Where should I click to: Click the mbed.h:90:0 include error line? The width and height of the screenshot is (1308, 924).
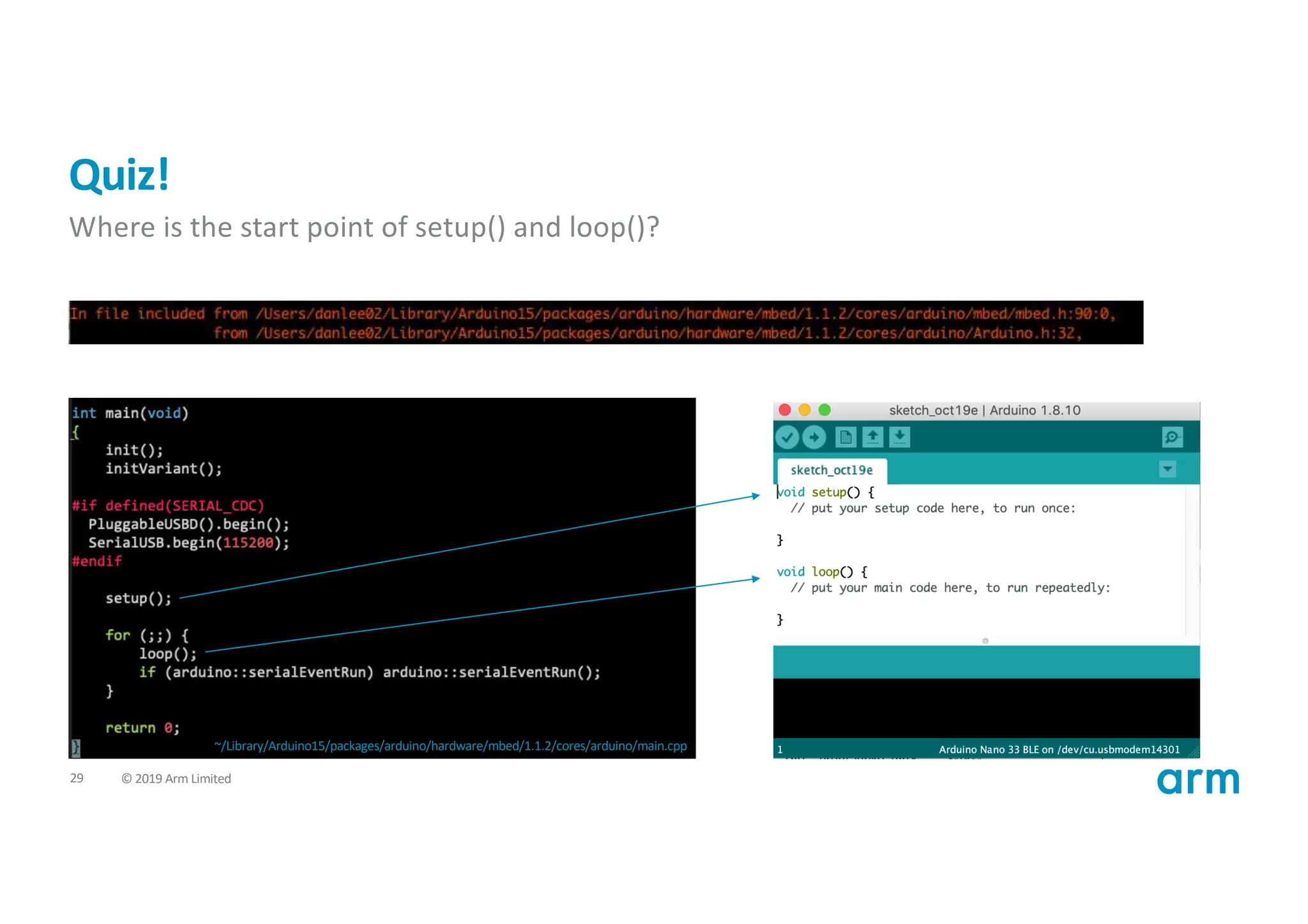point(593,314)
